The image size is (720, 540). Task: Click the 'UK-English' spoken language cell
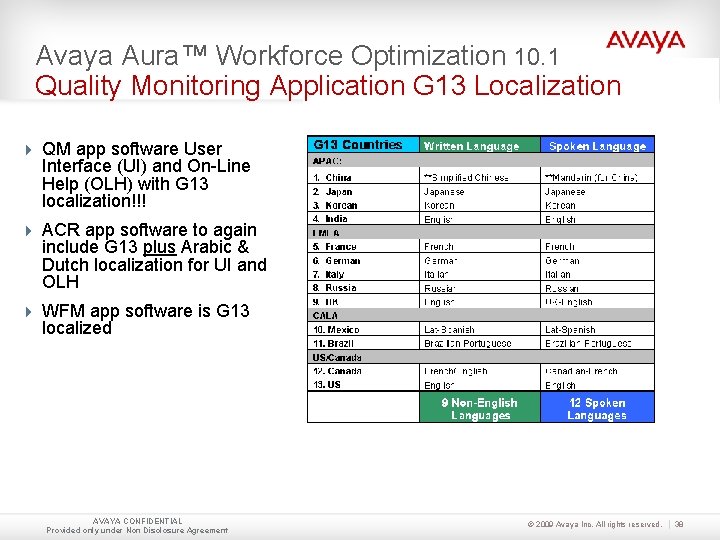pyautogui.click(x=597, y=302)
